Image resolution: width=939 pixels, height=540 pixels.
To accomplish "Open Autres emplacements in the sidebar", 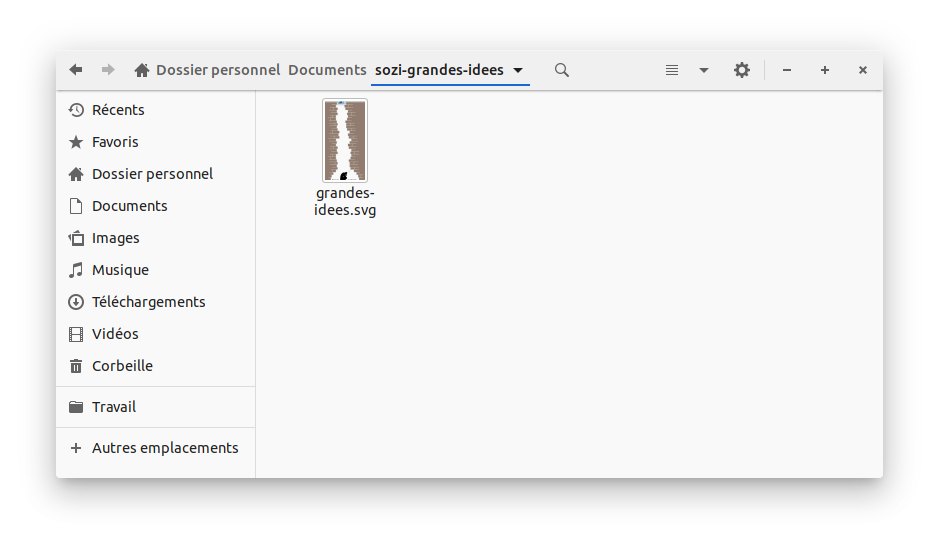I will 156,448.
